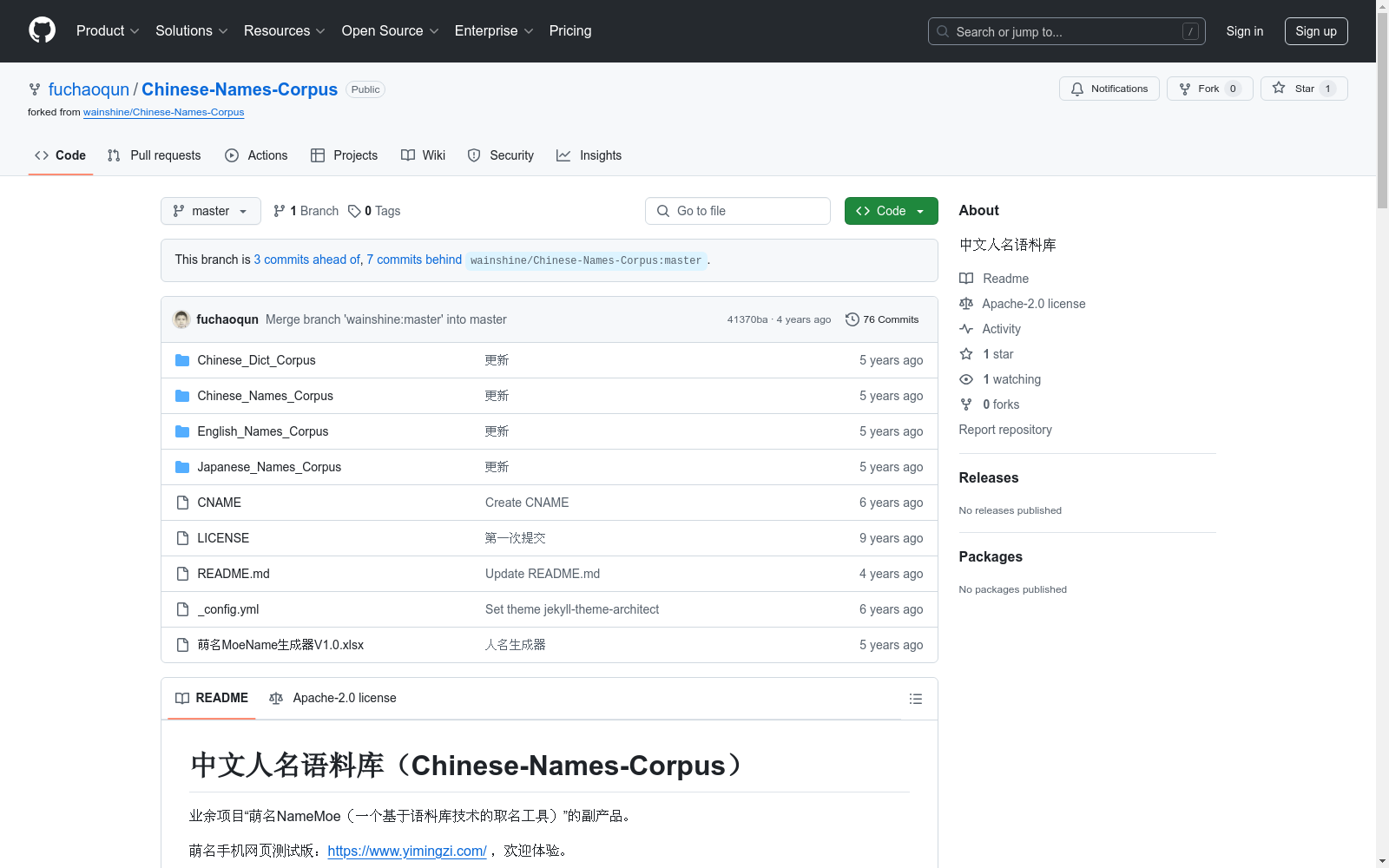The width and height of the screenshot is (1389, 868).
Task: View the 1 watching link
Action: point(1000,379)
